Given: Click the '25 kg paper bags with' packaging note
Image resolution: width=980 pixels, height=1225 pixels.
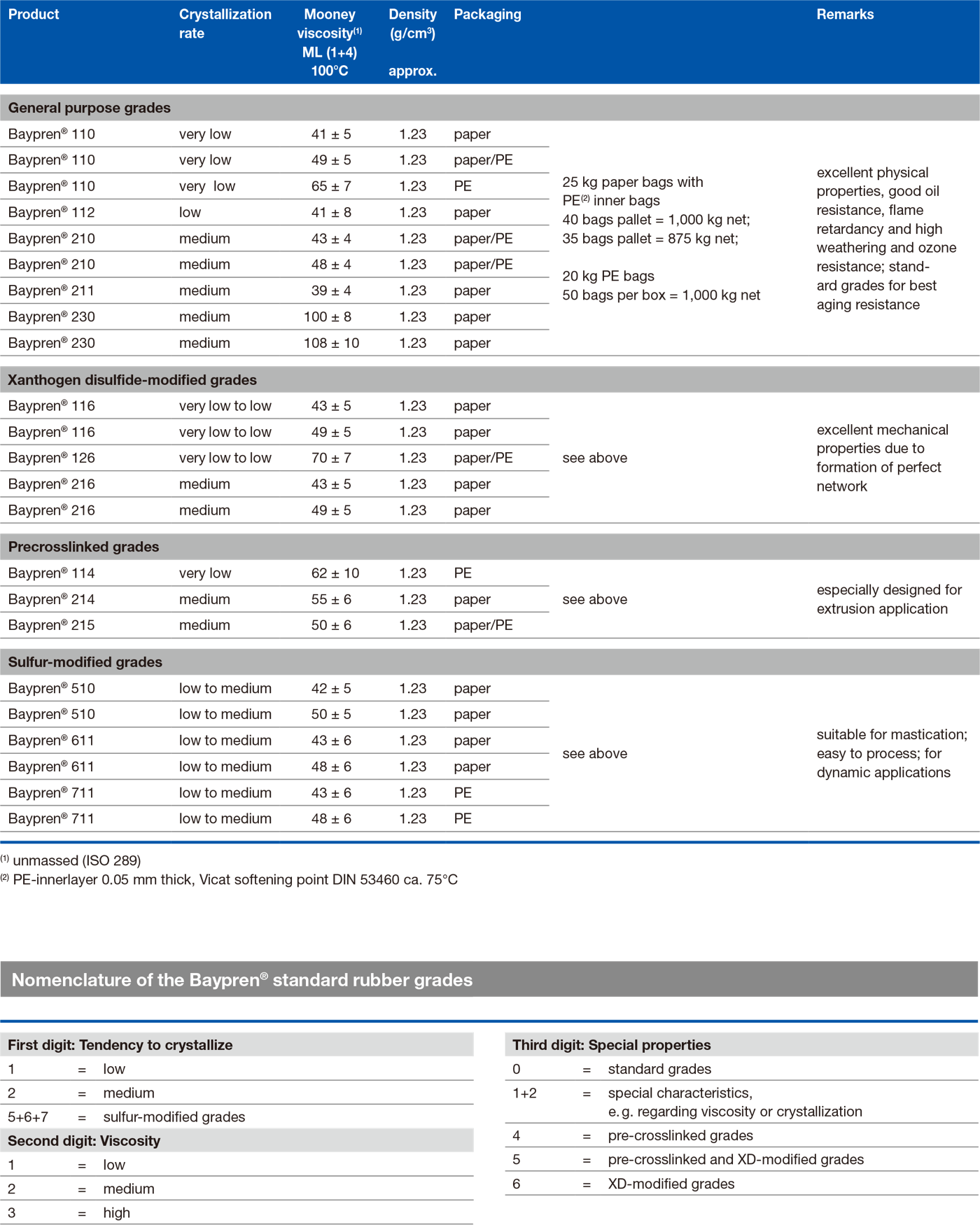Looking at the screenshot, I should coord(633,182).
